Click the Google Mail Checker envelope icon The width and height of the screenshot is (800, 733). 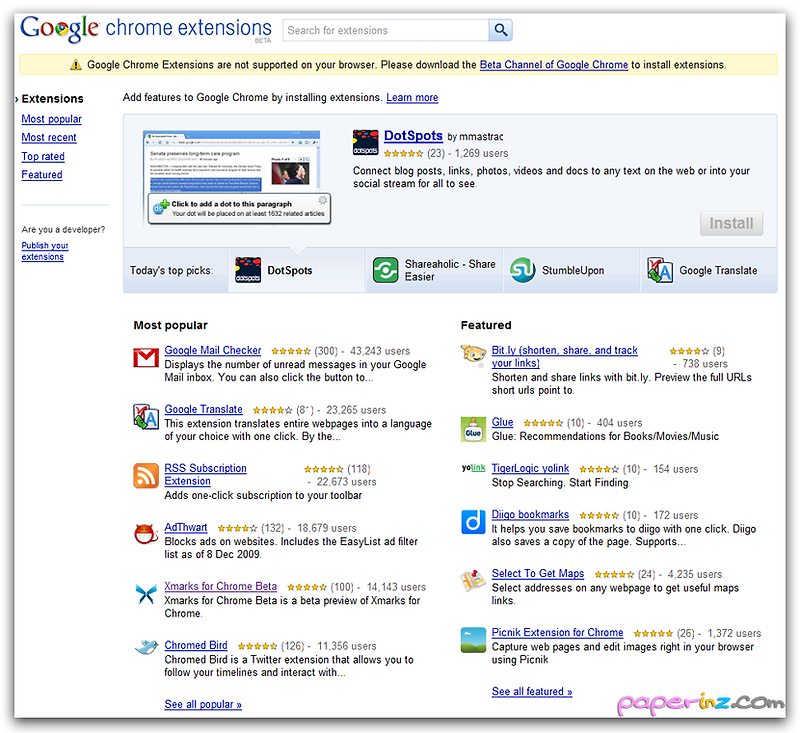point(146,358)
